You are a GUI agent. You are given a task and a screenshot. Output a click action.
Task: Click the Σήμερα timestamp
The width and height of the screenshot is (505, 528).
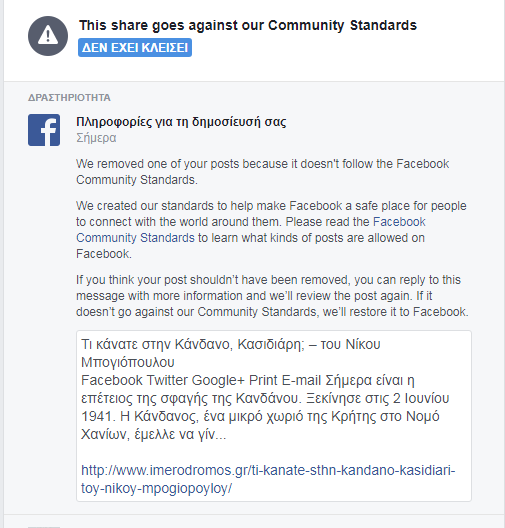(x=96, y=138)
